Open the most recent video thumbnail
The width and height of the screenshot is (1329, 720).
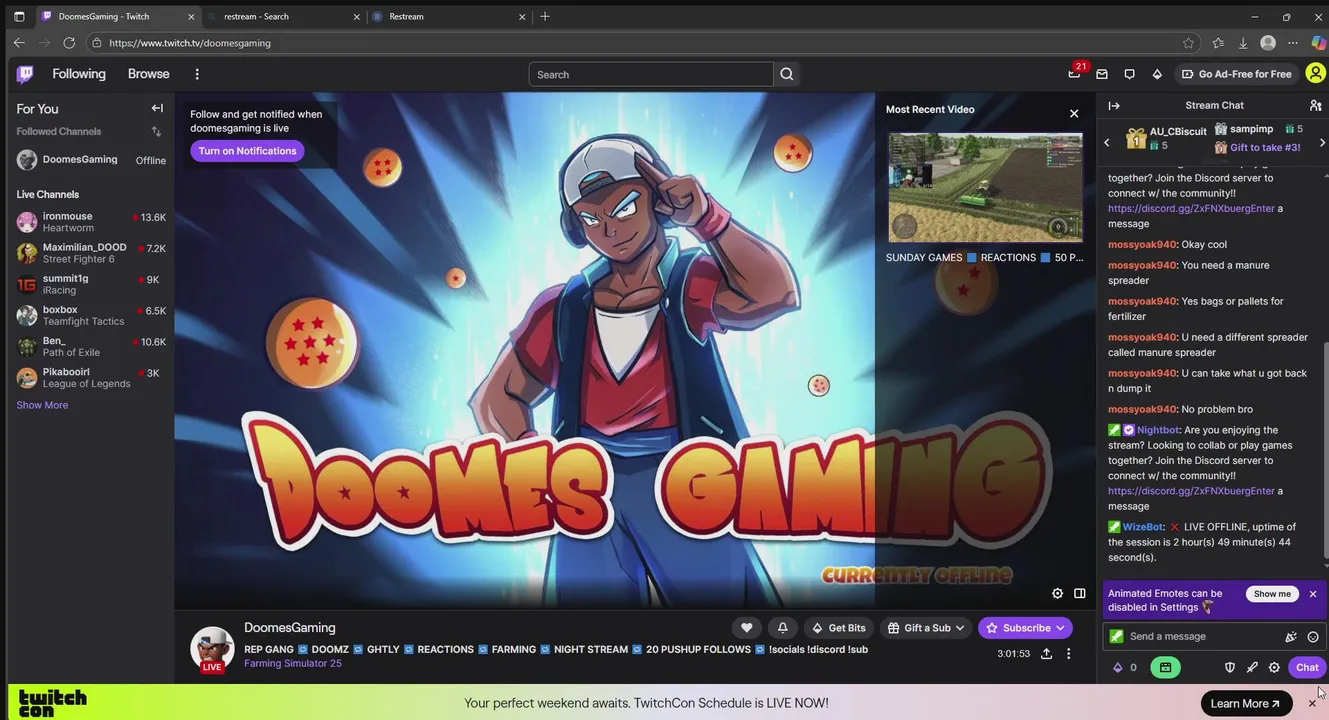[x=985, y=187]
